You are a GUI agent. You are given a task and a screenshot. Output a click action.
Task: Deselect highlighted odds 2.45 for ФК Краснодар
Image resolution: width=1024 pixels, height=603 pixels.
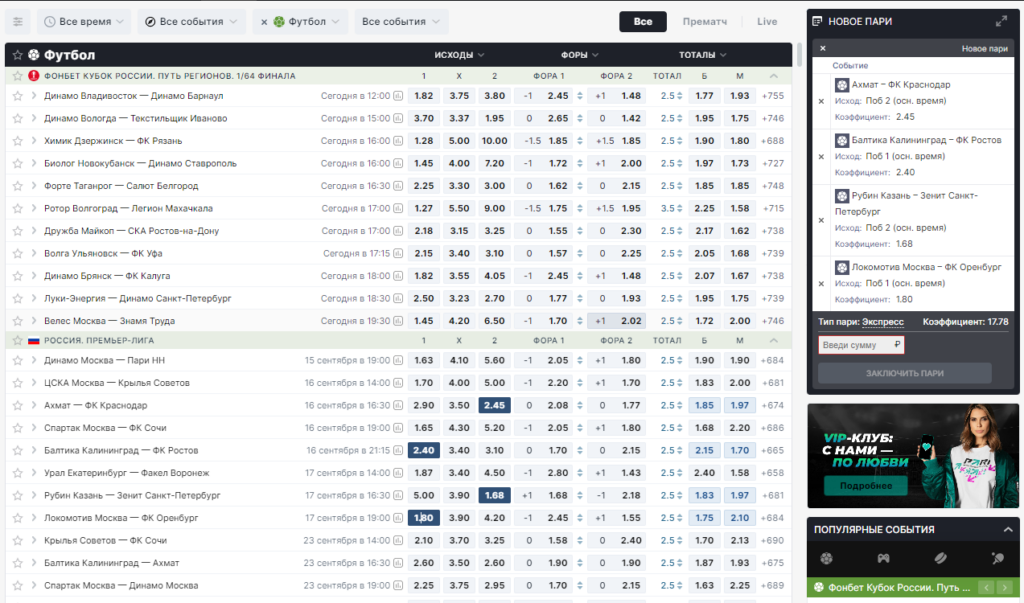tap(494, 406)
